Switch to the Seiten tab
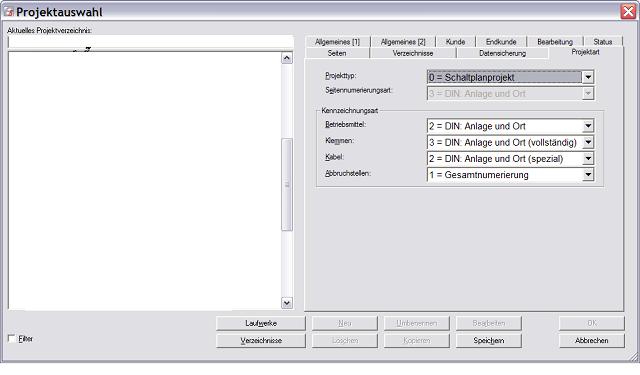Screen dimensions: 640x375 [x=337, y=53]
